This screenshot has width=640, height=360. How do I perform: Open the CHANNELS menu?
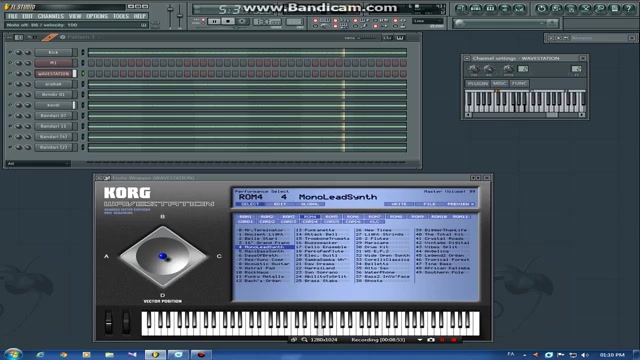(51, 16)
